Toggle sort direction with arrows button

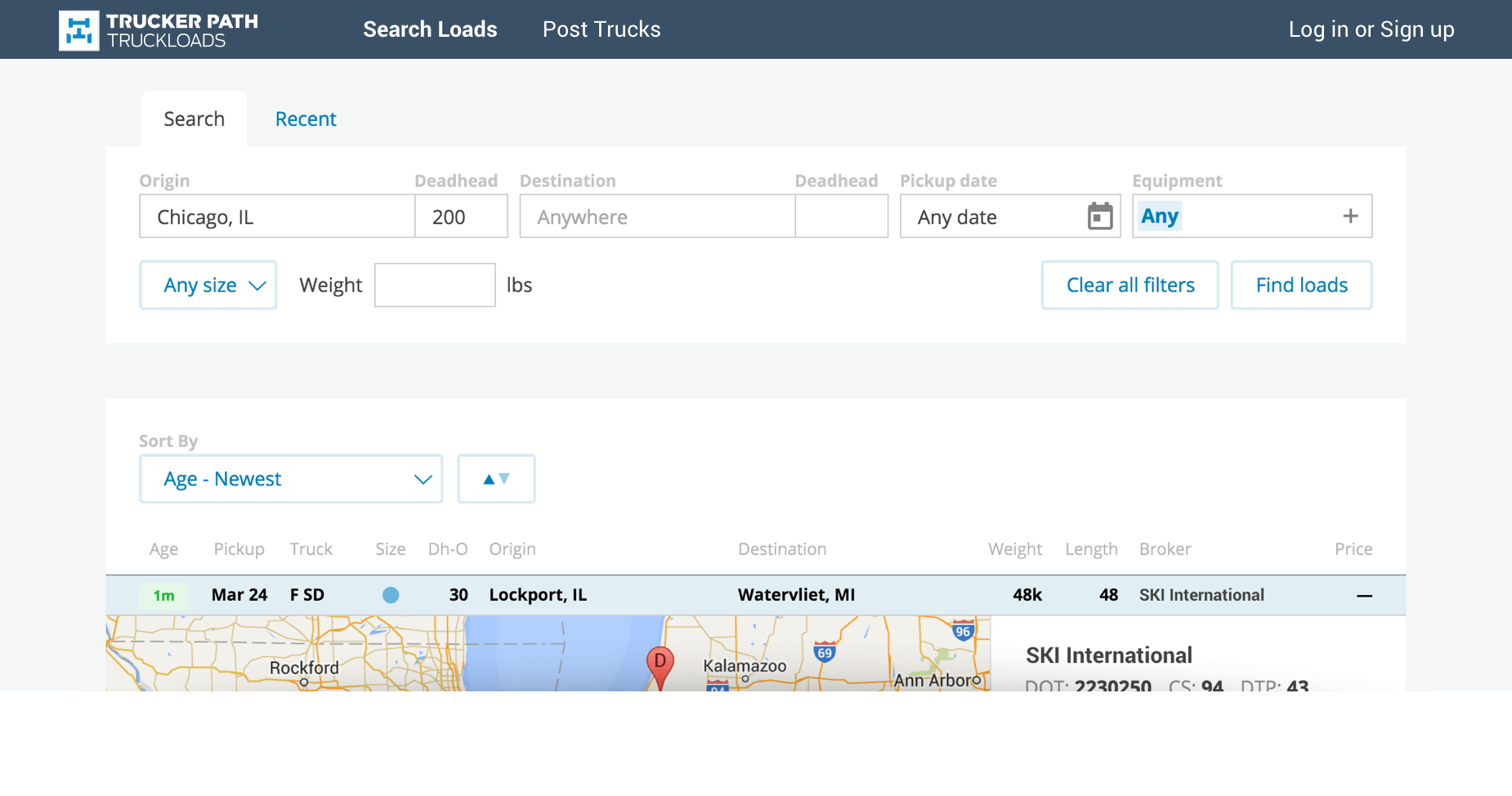click(x=496, y=479)
